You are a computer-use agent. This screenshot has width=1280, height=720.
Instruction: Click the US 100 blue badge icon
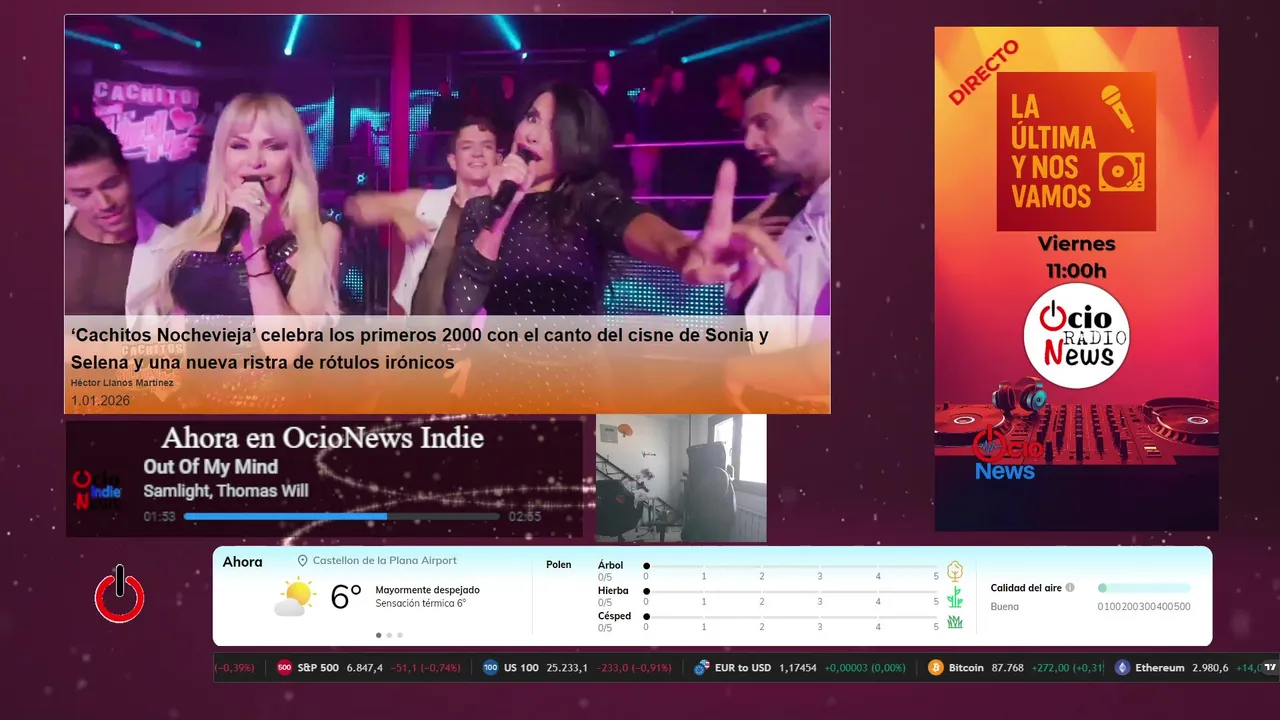[490, 667]
